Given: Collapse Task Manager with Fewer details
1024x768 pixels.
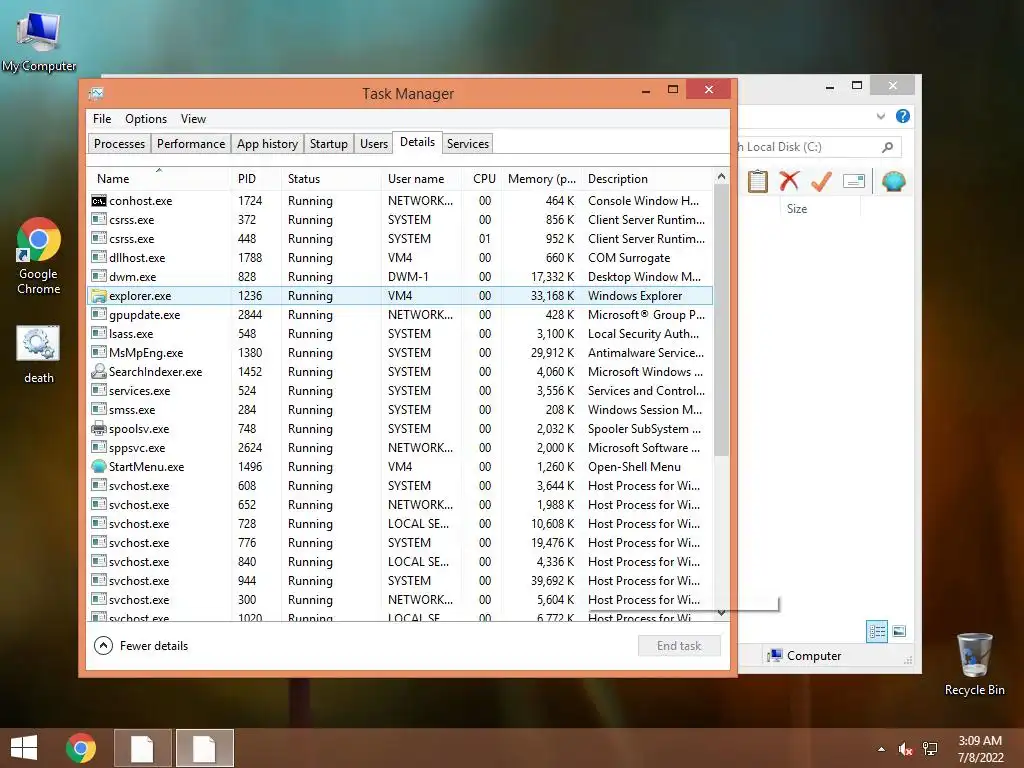Looking at the screenshot, I should (141, 645).
